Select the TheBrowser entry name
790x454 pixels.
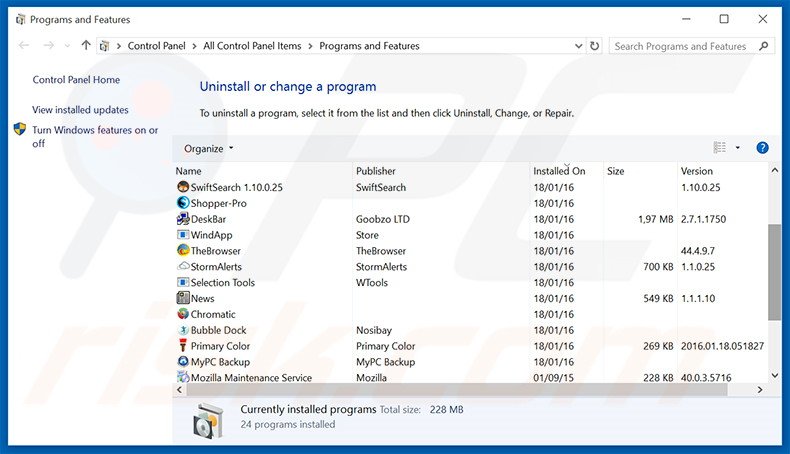click(215, 250)
